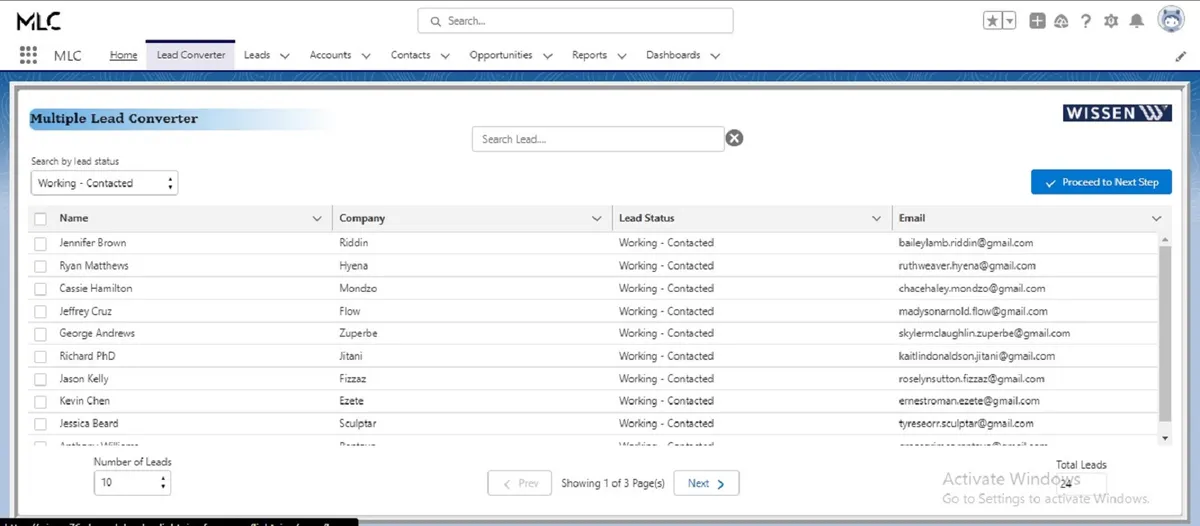
Task: Check the Jennifer Brown row checkbox
Action: click(41, 243)
